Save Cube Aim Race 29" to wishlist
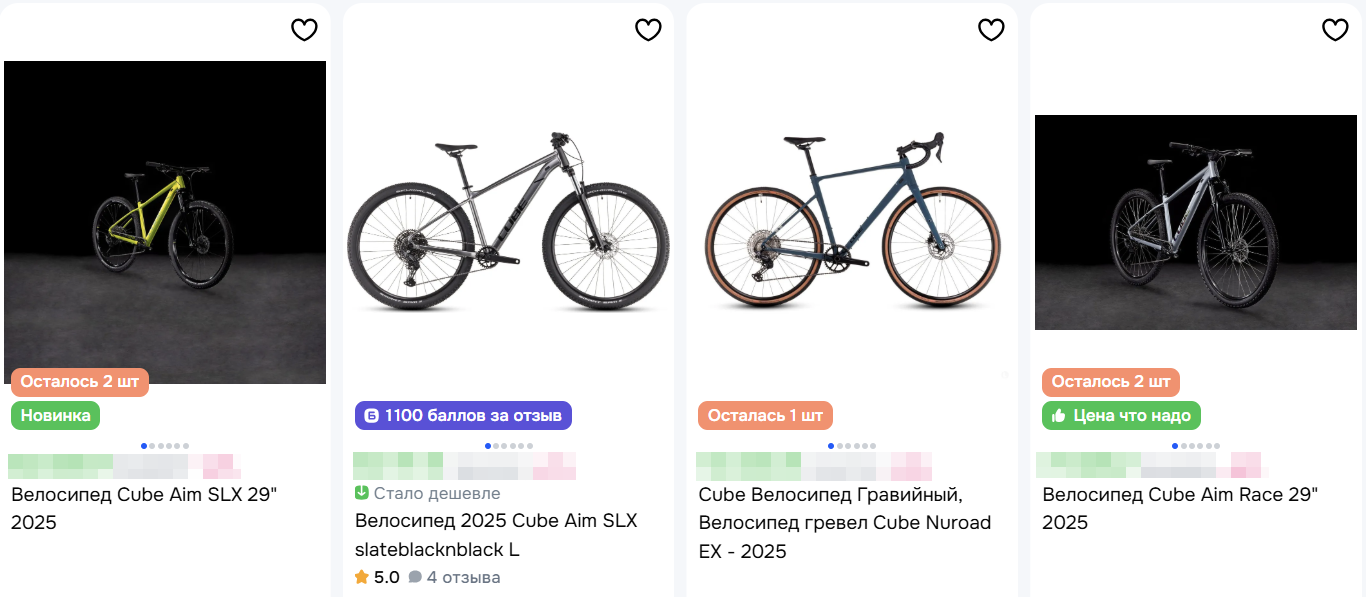 pos(1335,30)
